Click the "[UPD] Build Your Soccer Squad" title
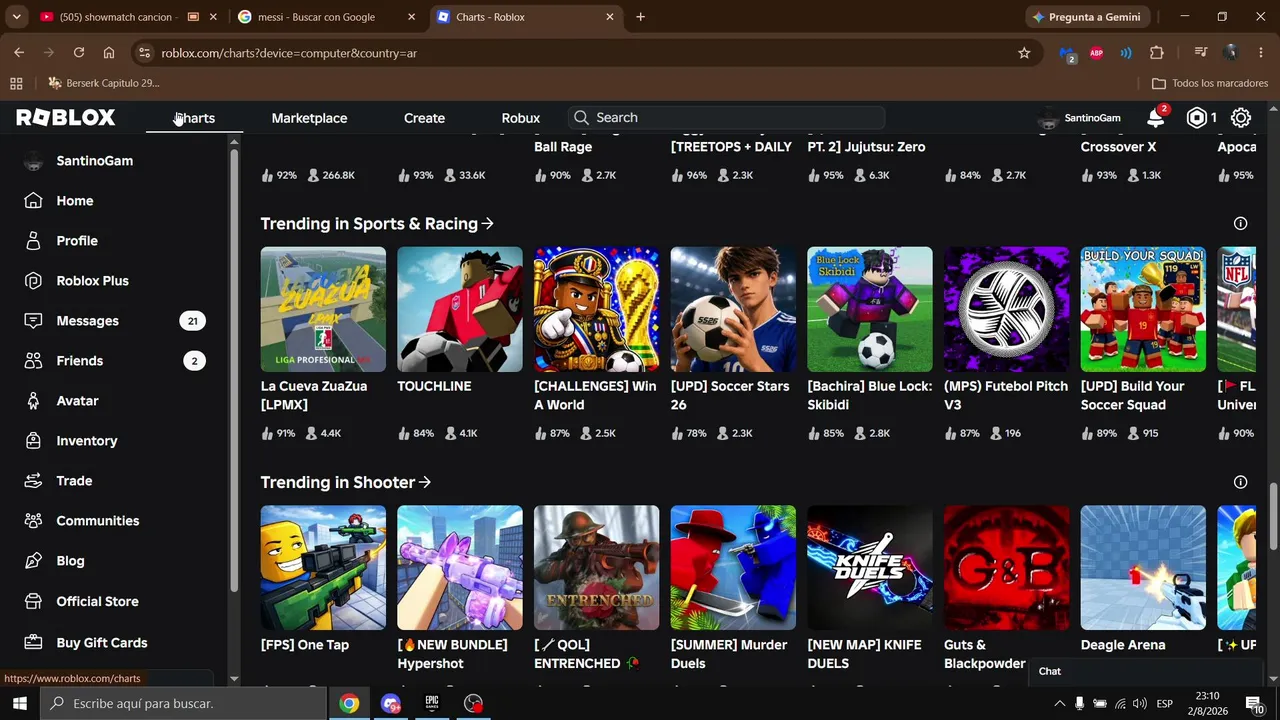Viewport: 1280px width, 720px height. point(1133,396)
